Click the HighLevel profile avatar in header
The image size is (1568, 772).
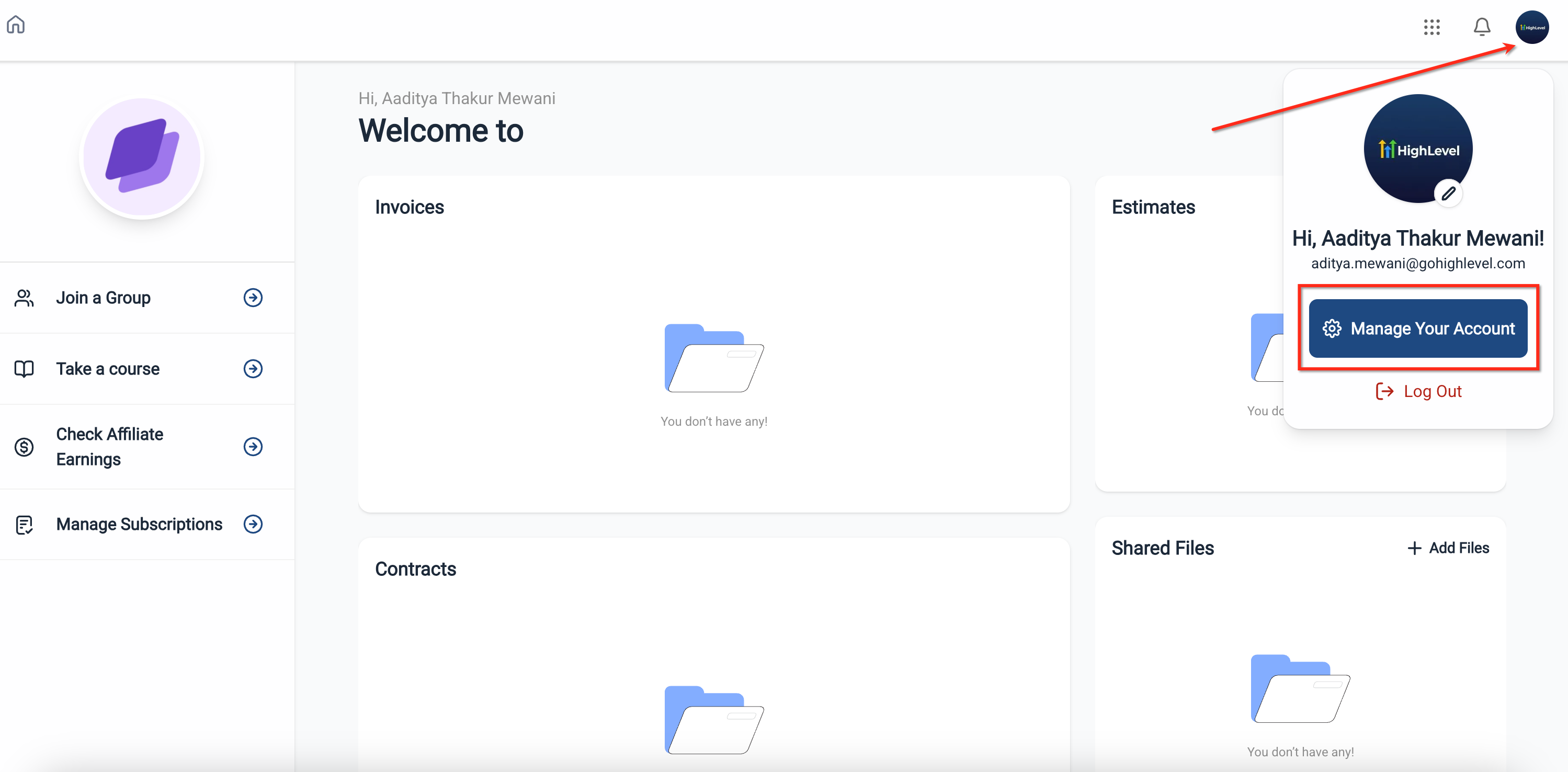point(1531,27)
